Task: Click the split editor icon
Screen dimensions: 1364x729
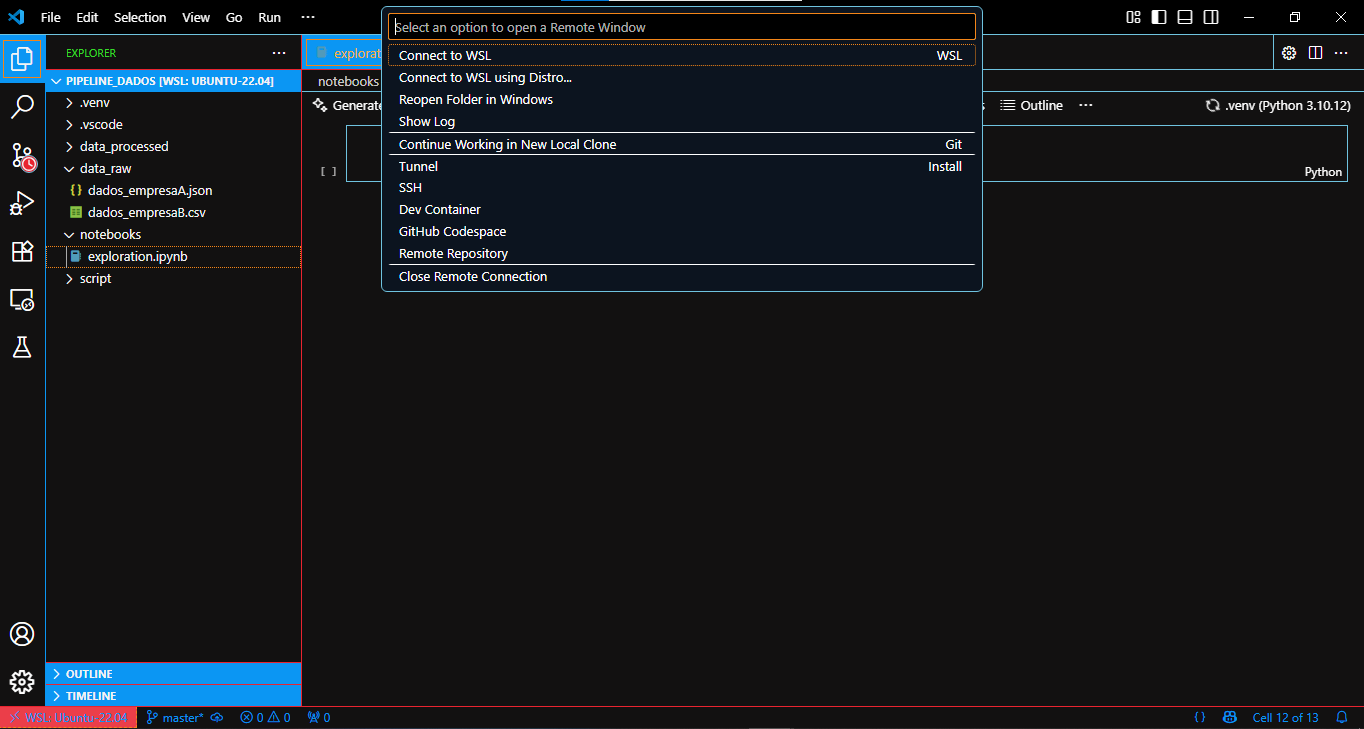Action: point(1315,52)
